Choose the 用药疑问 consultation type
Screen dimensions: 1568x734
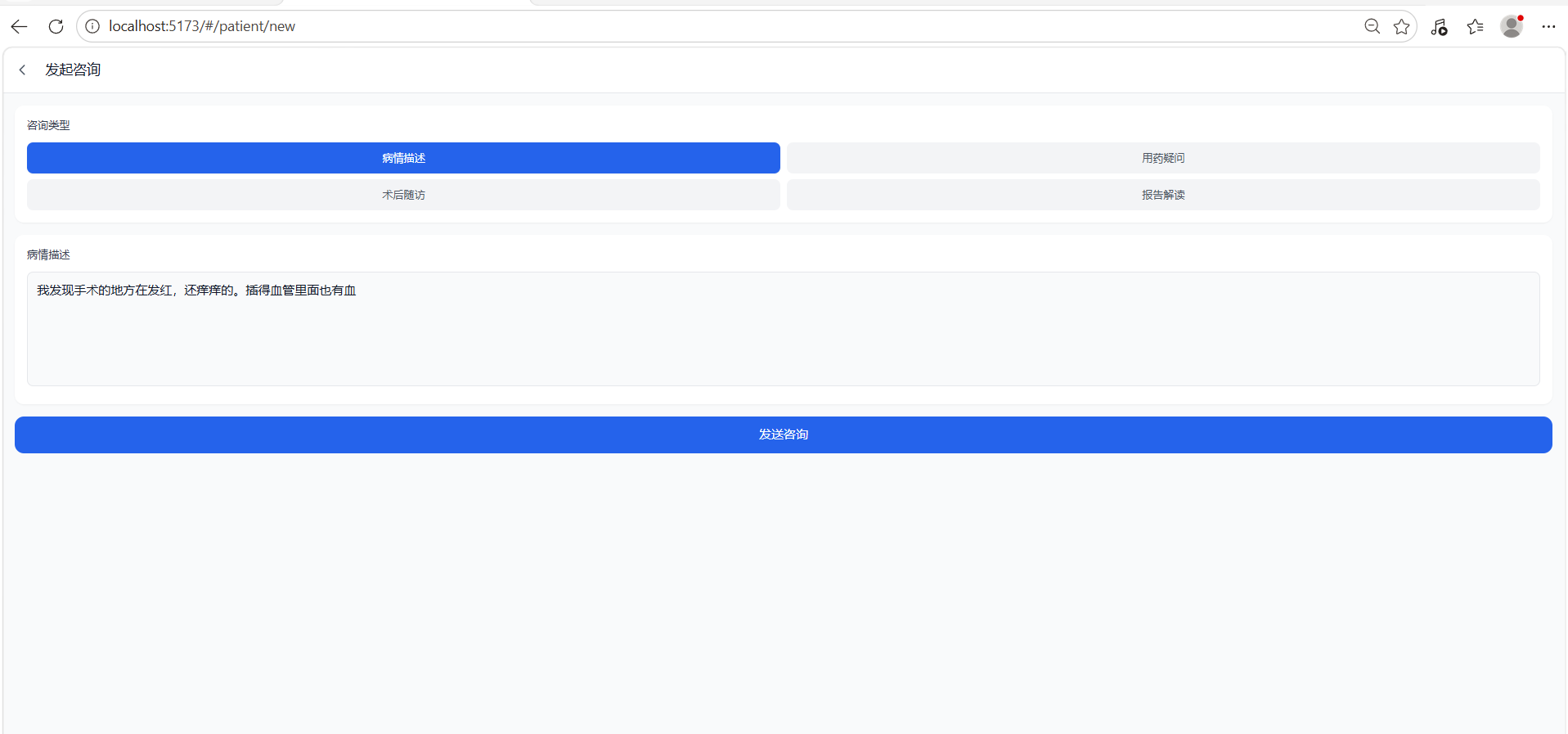[1162, 158]
